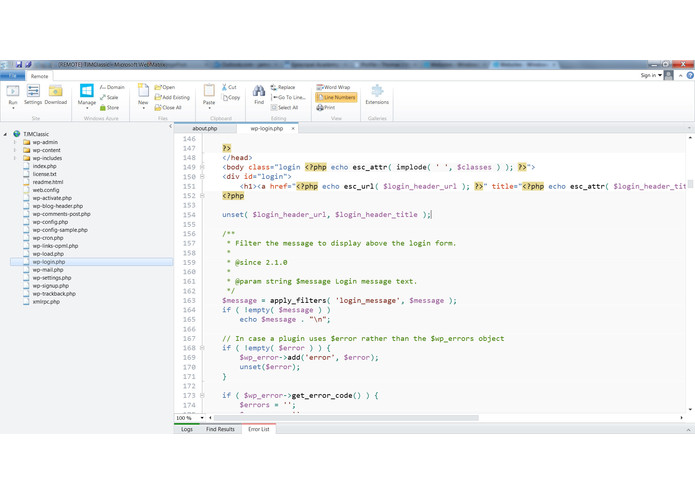Select web.config in file tree
The height and width of the screenshot is (494, 695).
46,191
